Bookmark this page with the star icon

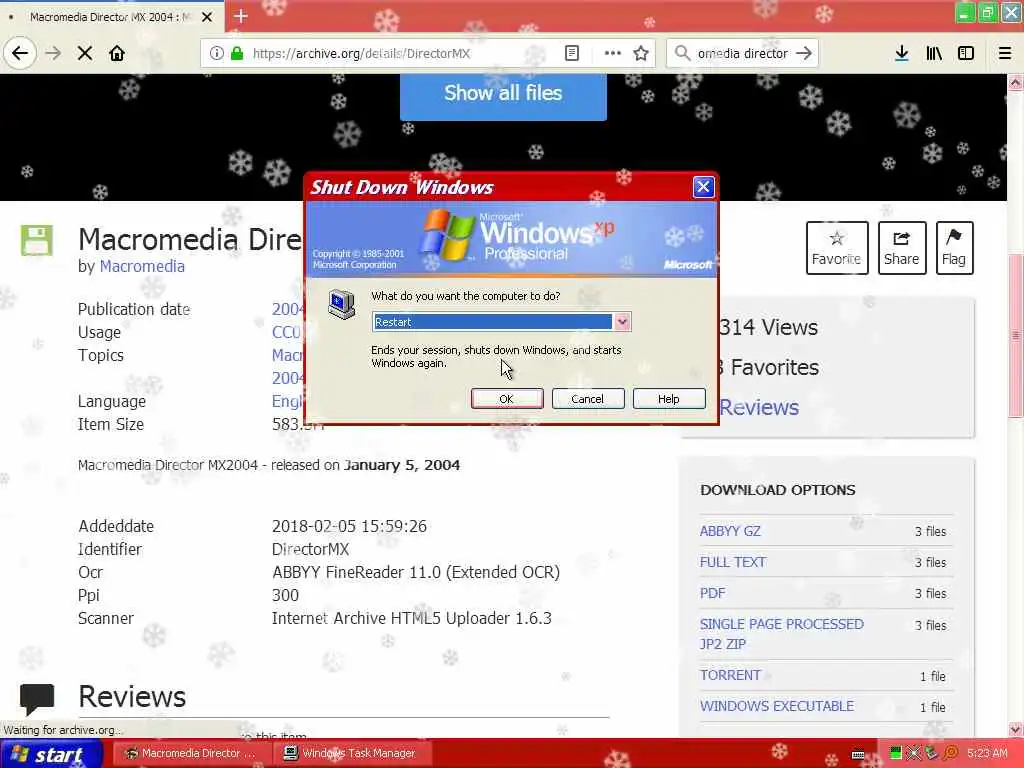point(641,53)
